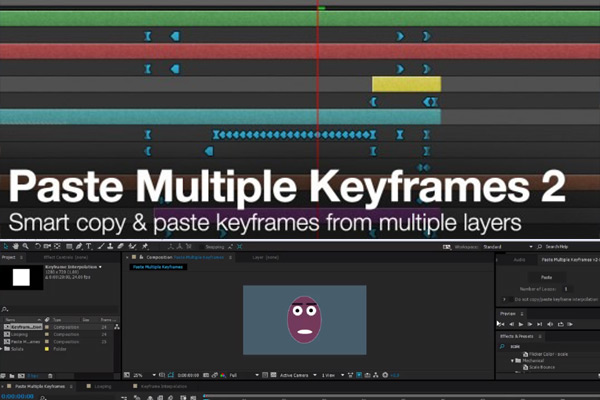This screenshot has width=600, height=400.
Task: Click Last Frame button in Preview panel
Action: coord(540,324)
